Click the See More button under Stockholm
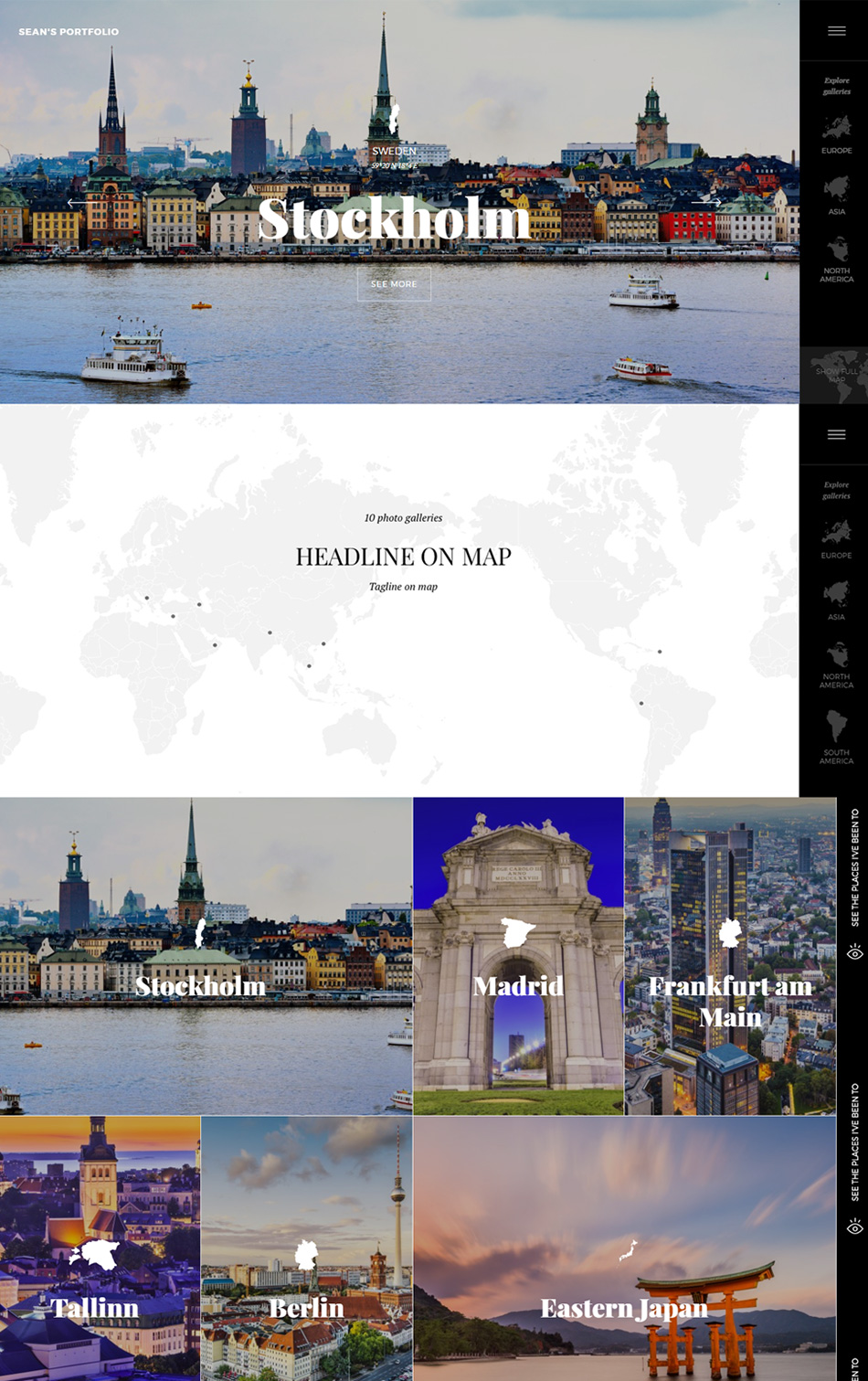Viewport: 868px width, 1381px height. click(394, 284)
